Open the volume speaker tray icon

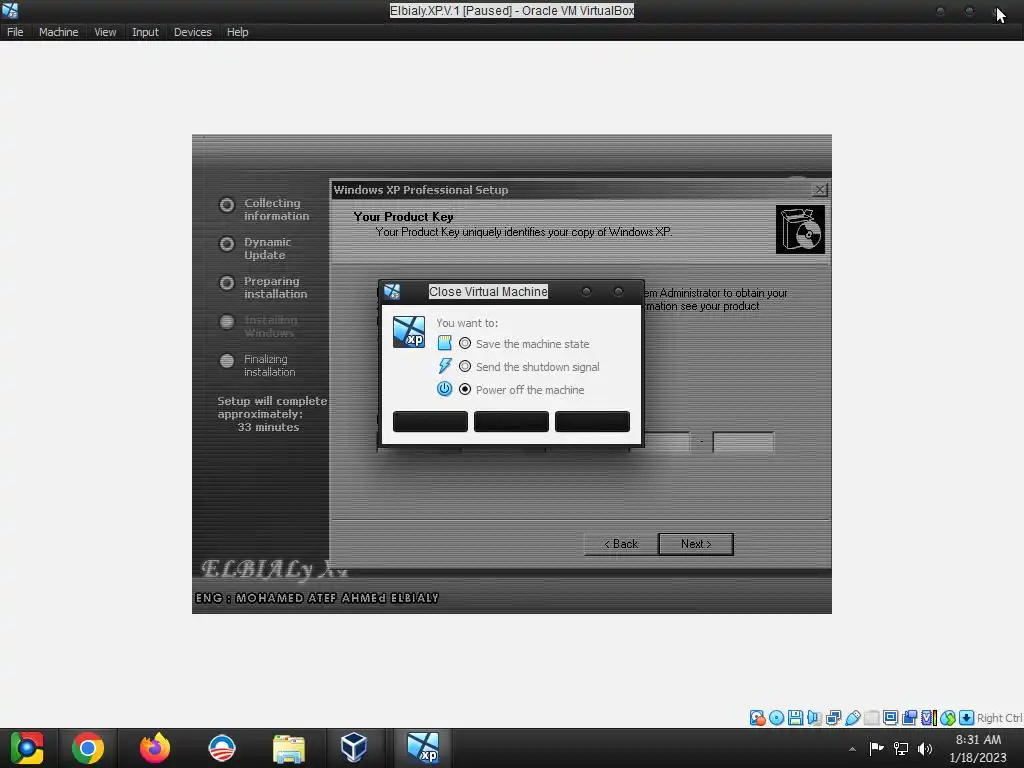point(925,748)
